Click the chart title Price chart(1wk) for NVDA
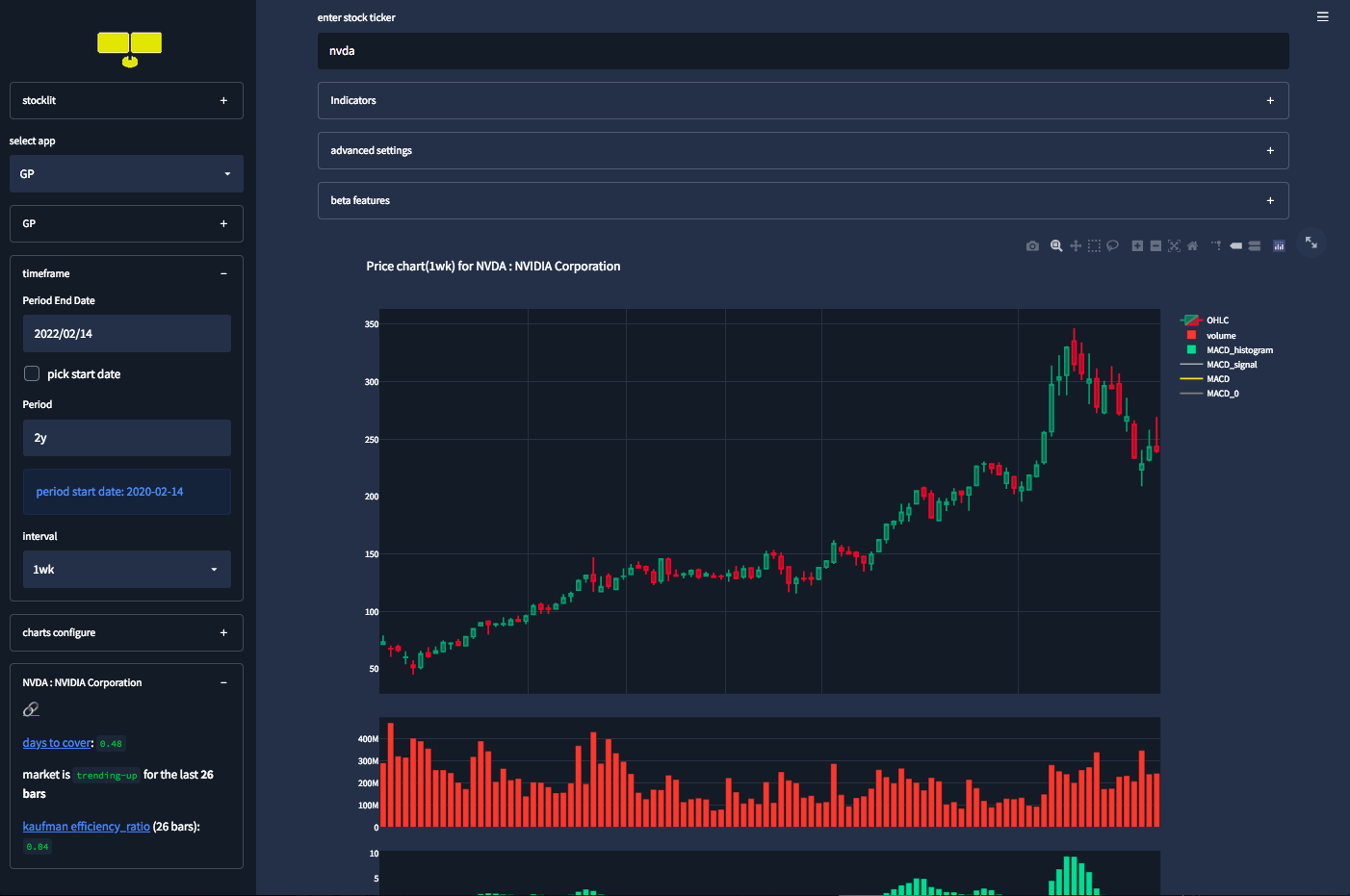This screenshot has width=1350, height=896. coord(493,267)
